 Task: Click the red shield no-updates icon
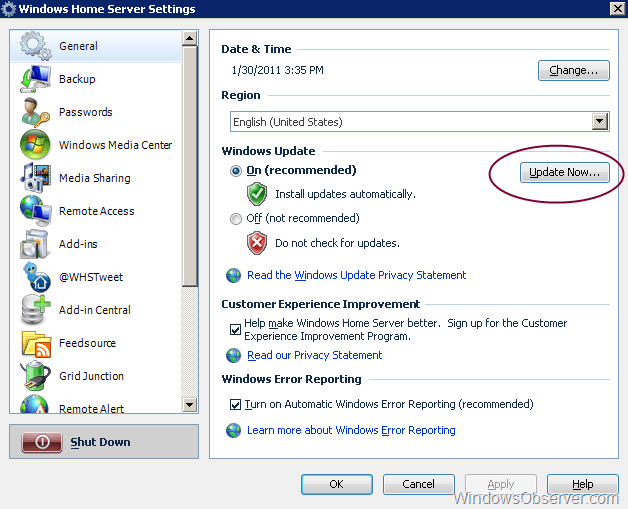coord(257,243)
